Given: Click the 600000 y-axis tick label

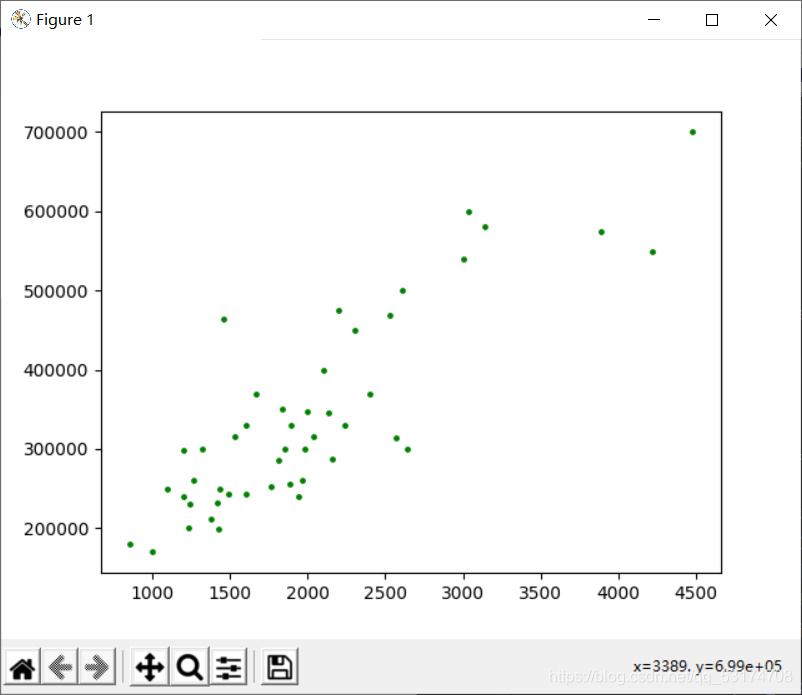Looking at the screenshot, I should [x=56, y=212].
